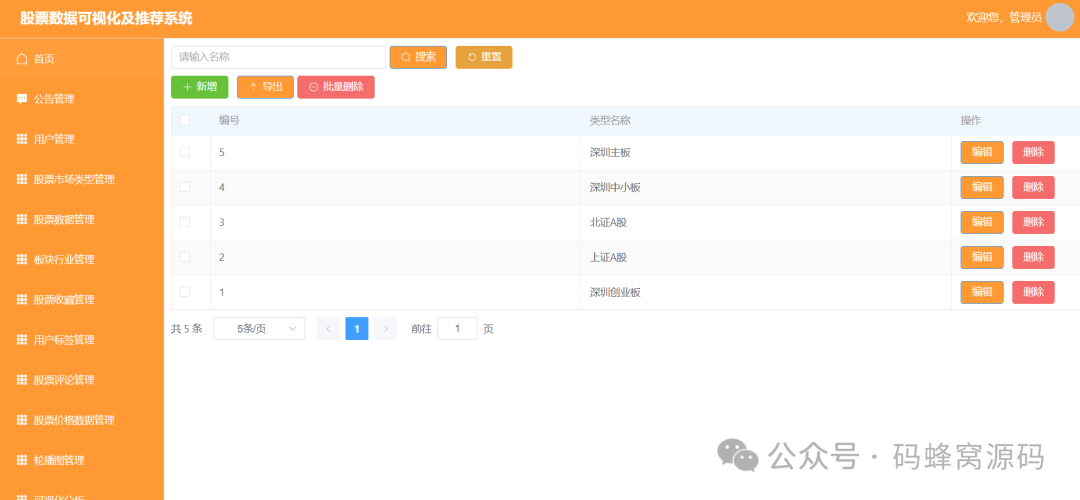
Task: Click 删除 for 北证A股
Action: (1033, 222)
